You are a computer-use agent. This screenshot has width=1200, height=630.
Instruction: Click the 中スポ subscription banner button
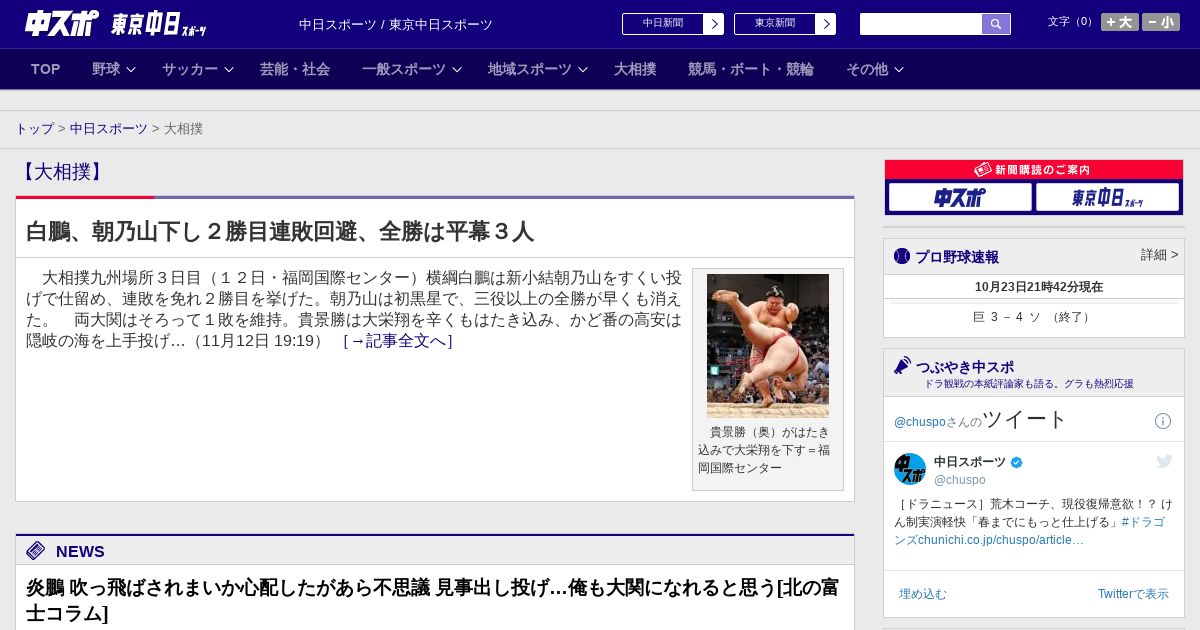[960, 197]
